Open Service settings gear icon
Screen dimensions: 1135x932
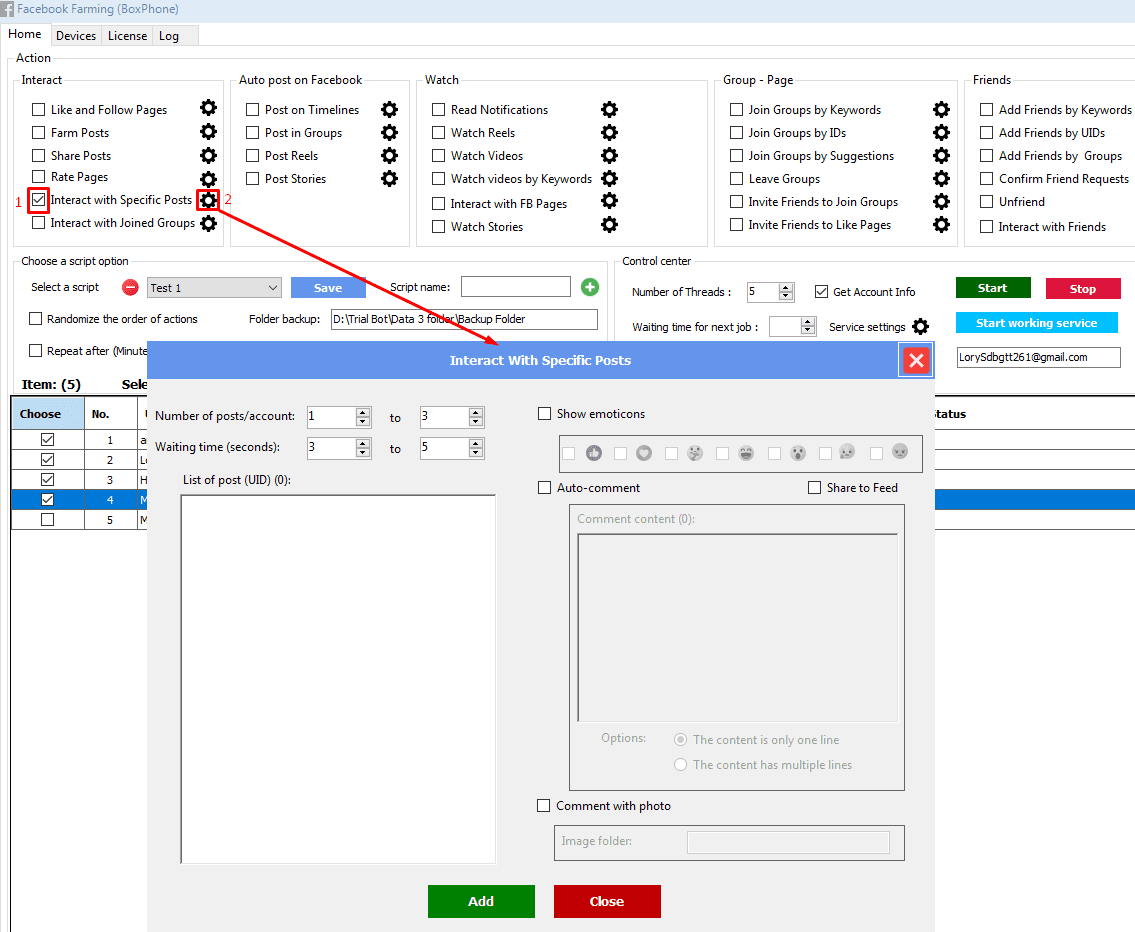point(920,326)
